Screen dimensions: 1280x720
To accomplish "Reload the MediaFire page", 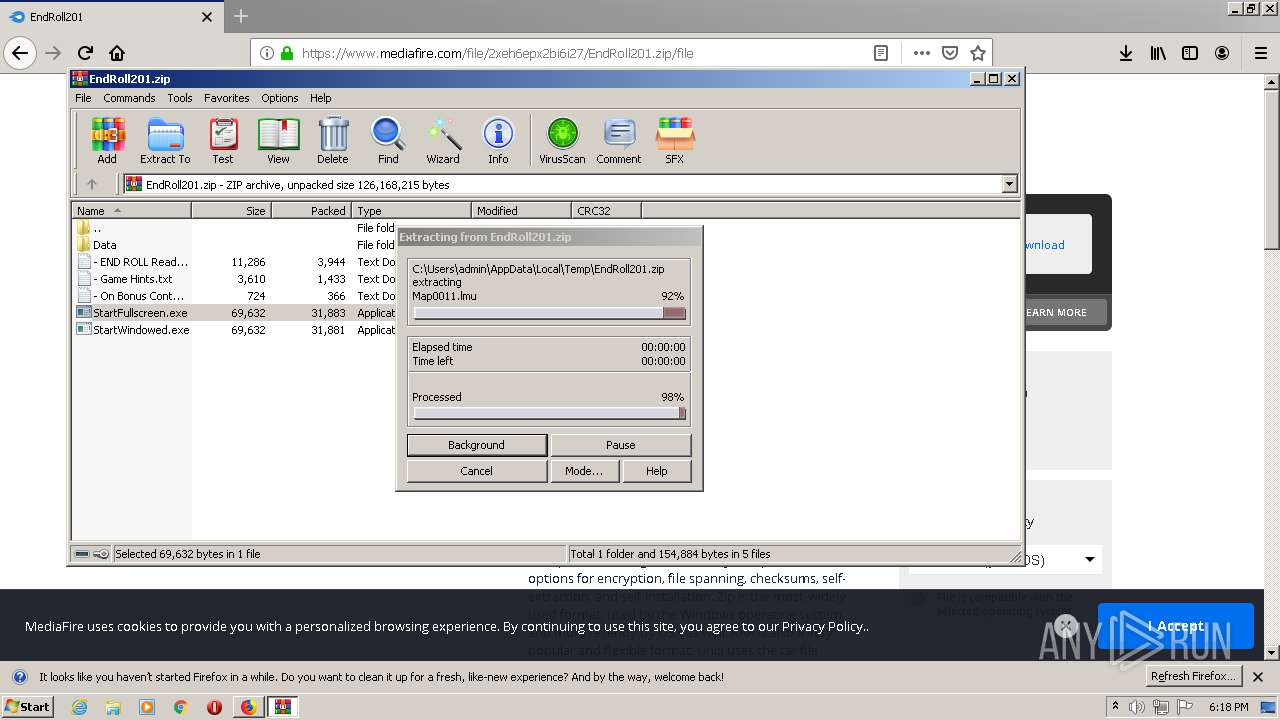I will 86,53.
